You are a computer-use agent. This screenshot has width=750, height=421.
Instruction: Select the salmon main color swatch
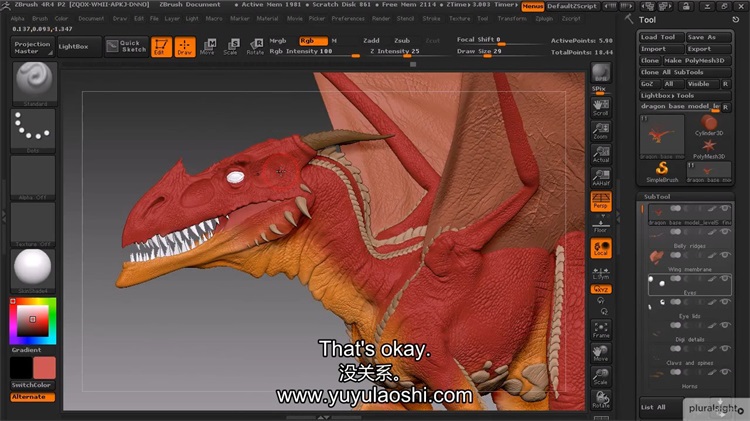[x=44, y=368]
